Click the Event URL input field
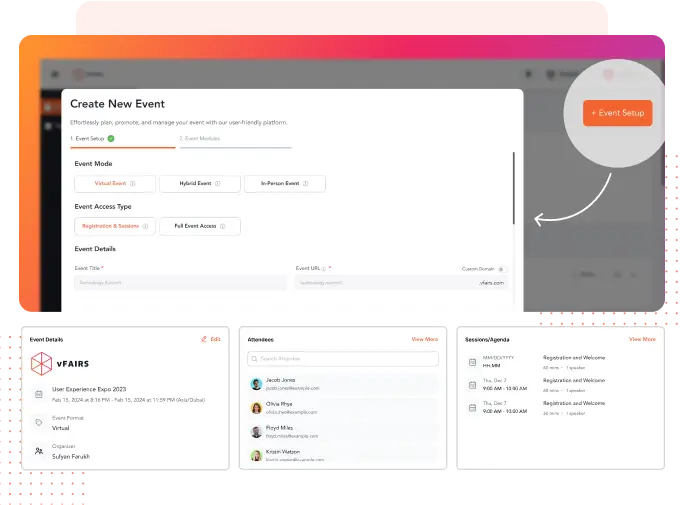 coord(401,283)
